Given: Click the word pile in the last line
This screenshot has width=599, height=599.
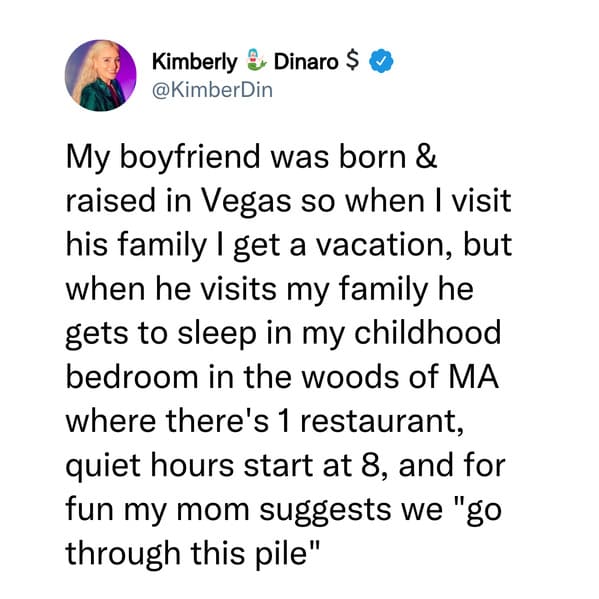Looking at the screenshot, I should point(281,555).
